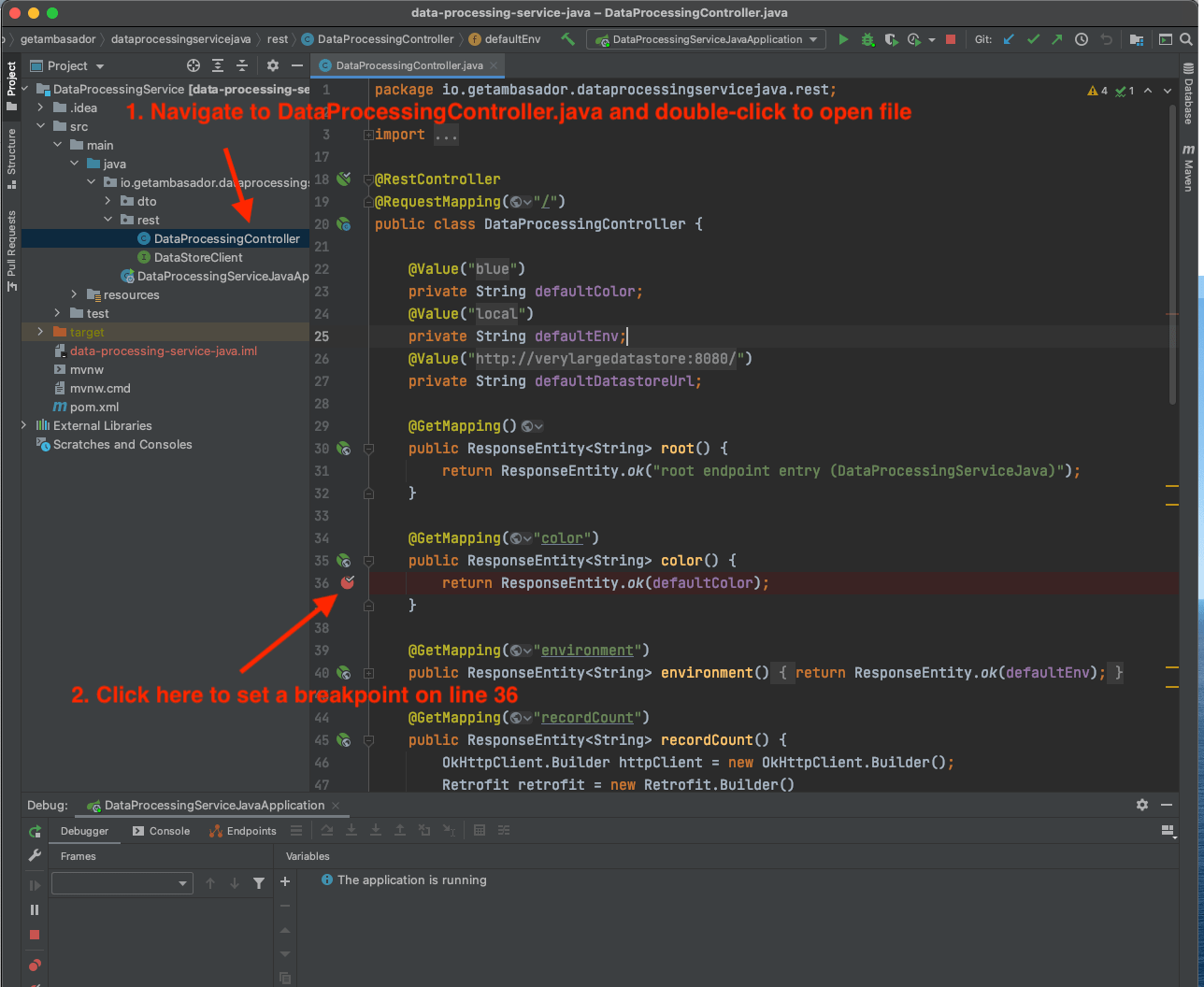Expand the dto package

107,201
